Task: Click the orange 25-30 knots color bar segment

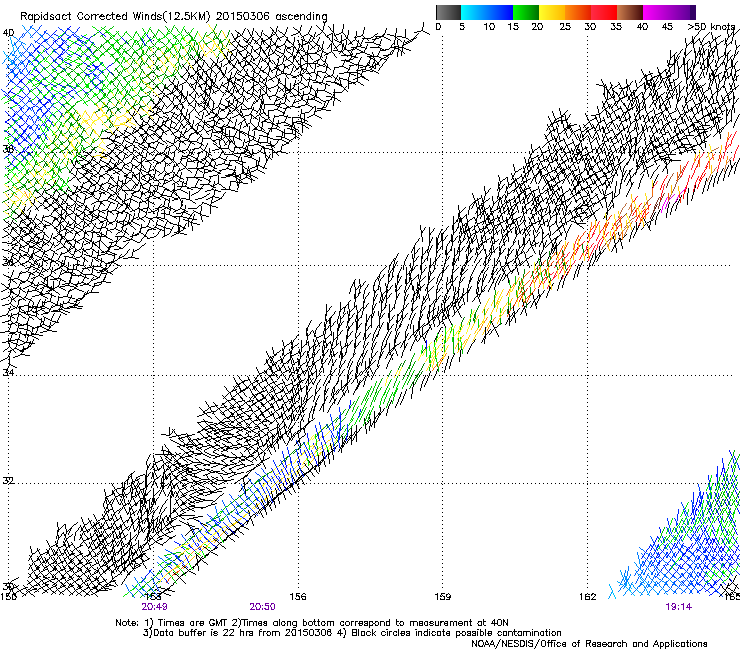Action: (578, 12)
